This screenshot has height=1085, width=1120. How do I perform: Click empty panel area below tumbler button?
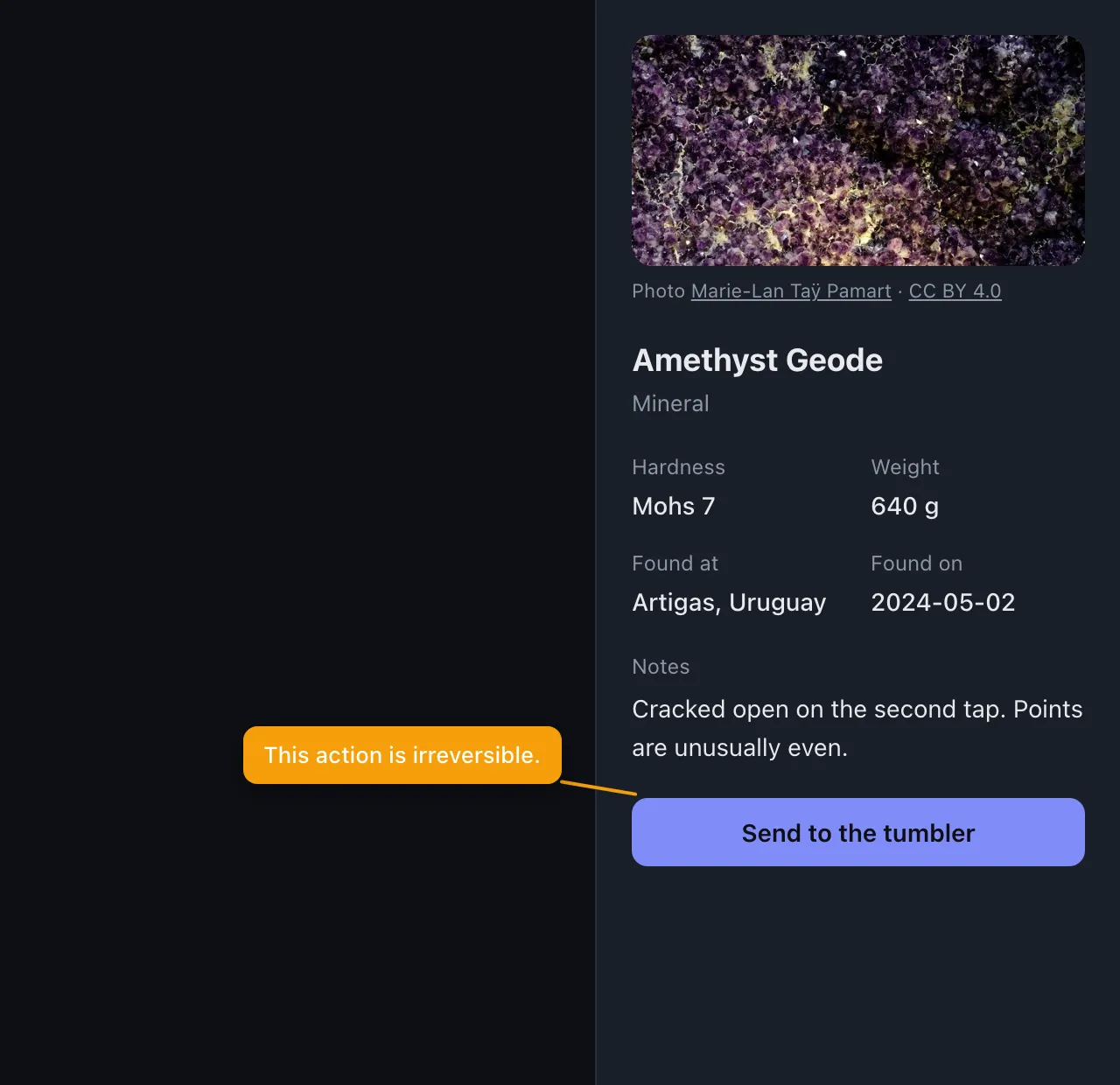[x=858, y=976]
